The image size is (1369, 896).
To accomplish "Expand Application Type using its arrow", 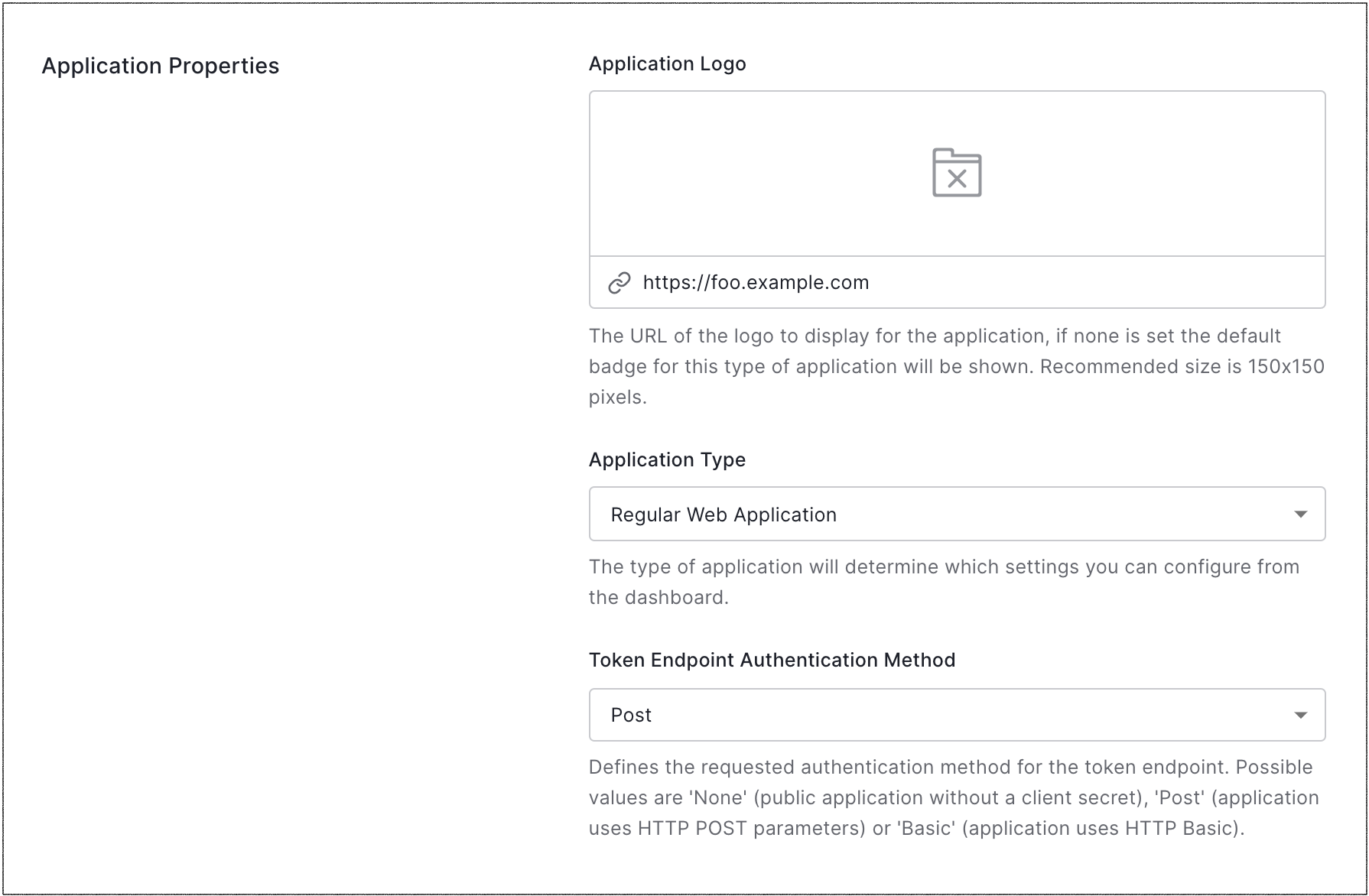I will click(1300, 515).
